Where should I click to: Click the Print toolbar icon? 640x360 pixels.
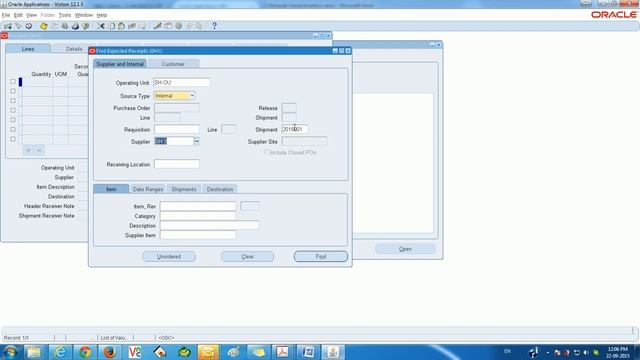[75, 26]
